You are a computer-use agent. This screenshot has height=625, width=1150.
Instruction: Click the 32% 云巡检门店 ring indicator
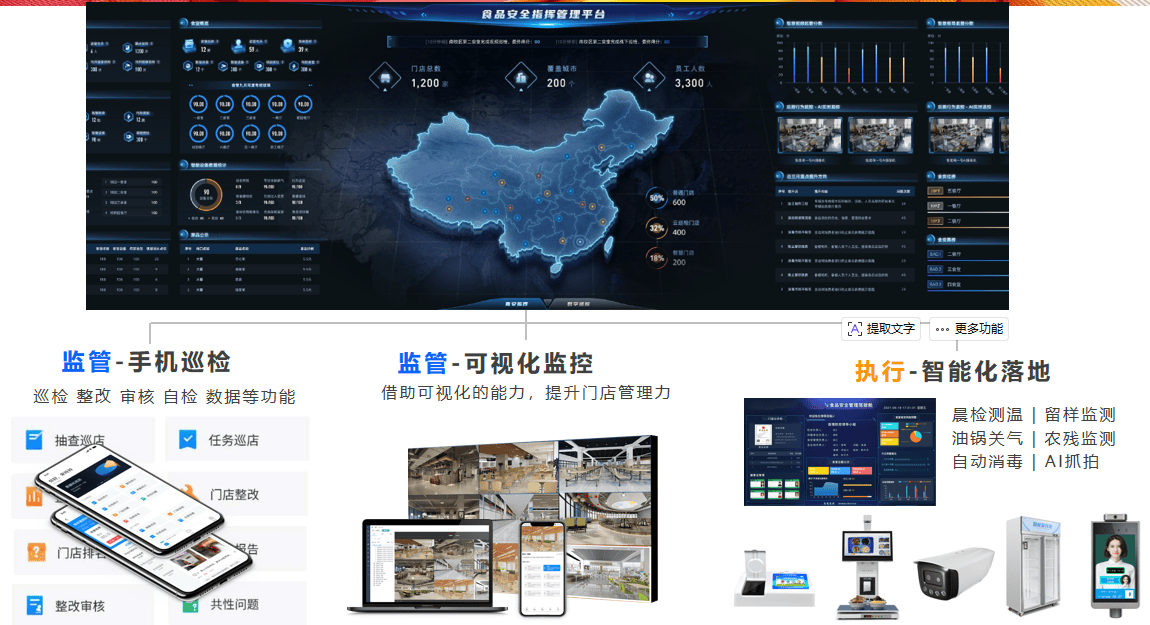tap(657, 228)
